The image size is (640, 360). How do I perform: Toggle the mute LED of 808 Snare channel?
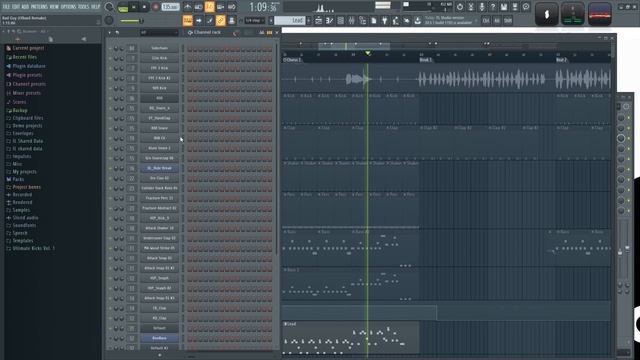click(110, 128)
